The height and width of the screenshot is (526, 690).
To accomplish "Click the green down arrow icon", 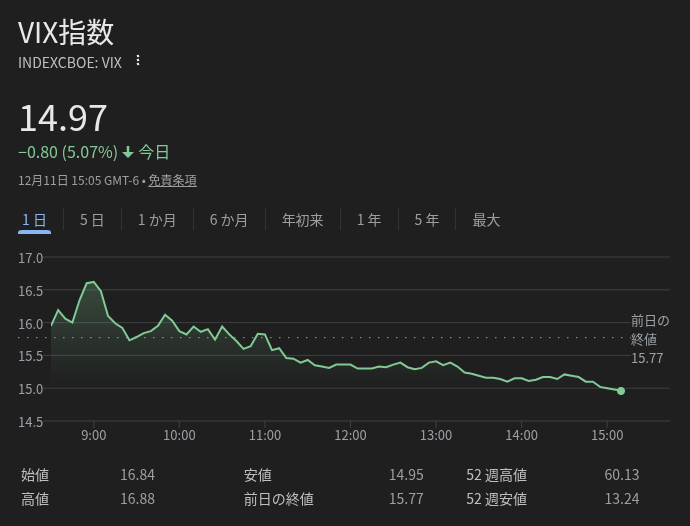I will click(x=128, y=153).
